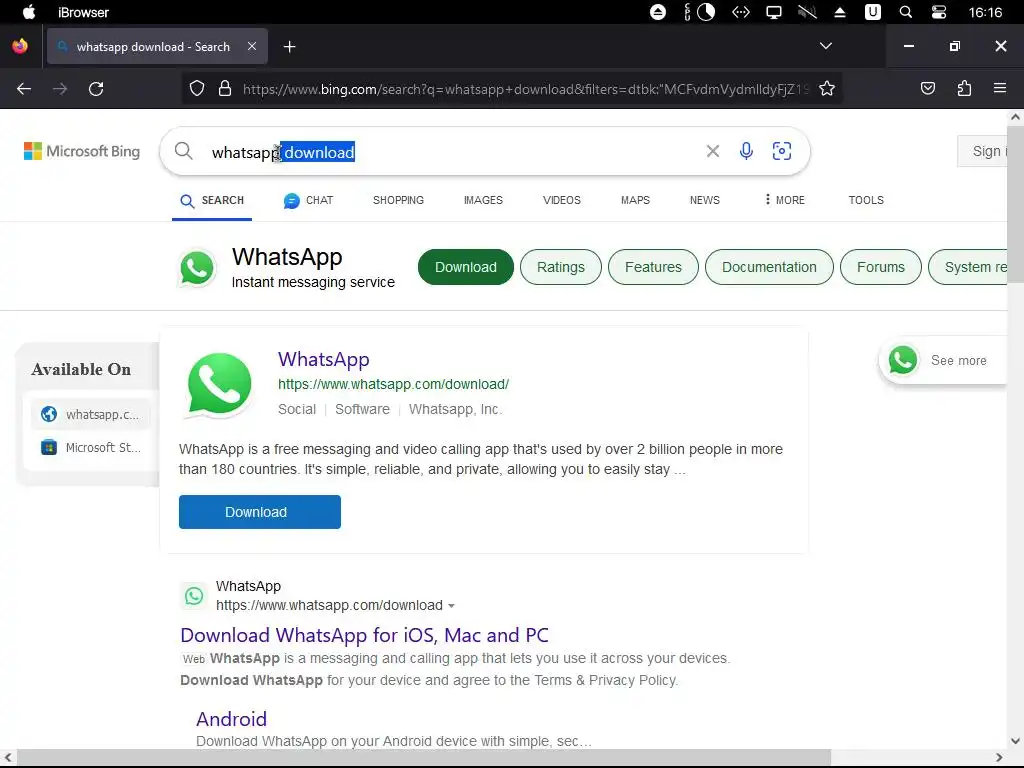This screenshot has width=1024, height=768.
Task: Open Spotlight search in menu bar
Action: pyautogui.click(x=905, y=12)
